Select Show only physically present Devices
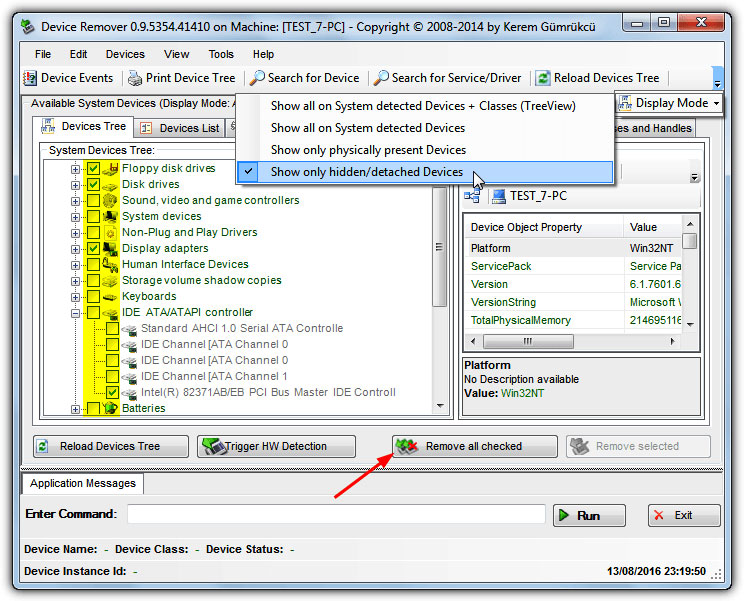The height and width of the screenshot is (601, 744). pos(368,150)
